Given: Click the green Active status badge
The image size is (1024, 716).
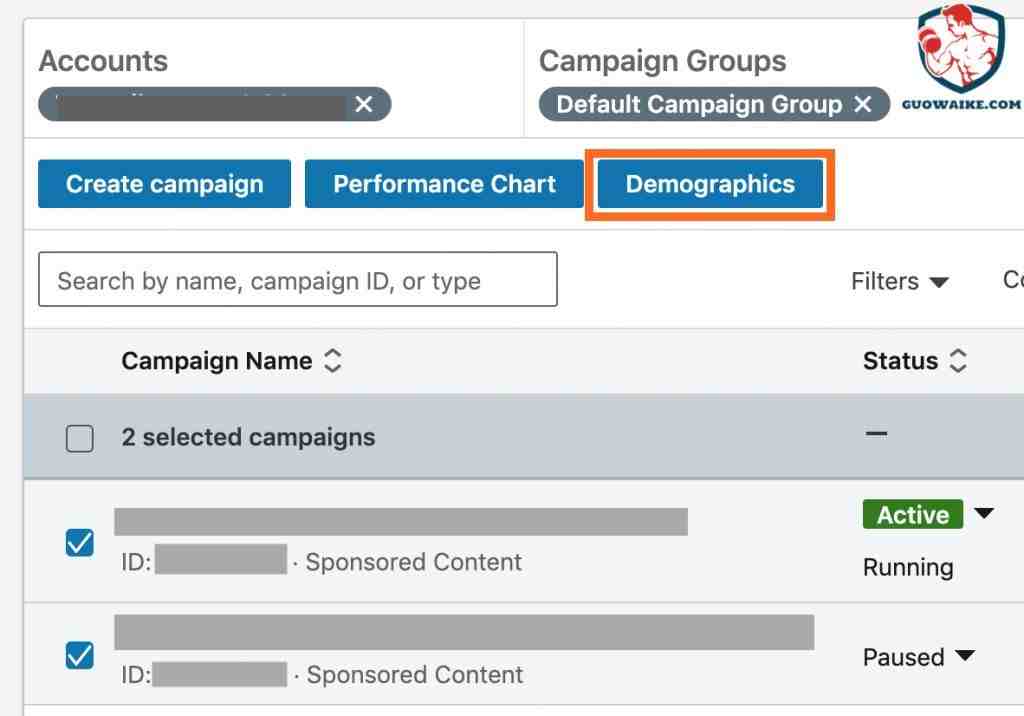Looking at the screenshot, I should point(912,514).
